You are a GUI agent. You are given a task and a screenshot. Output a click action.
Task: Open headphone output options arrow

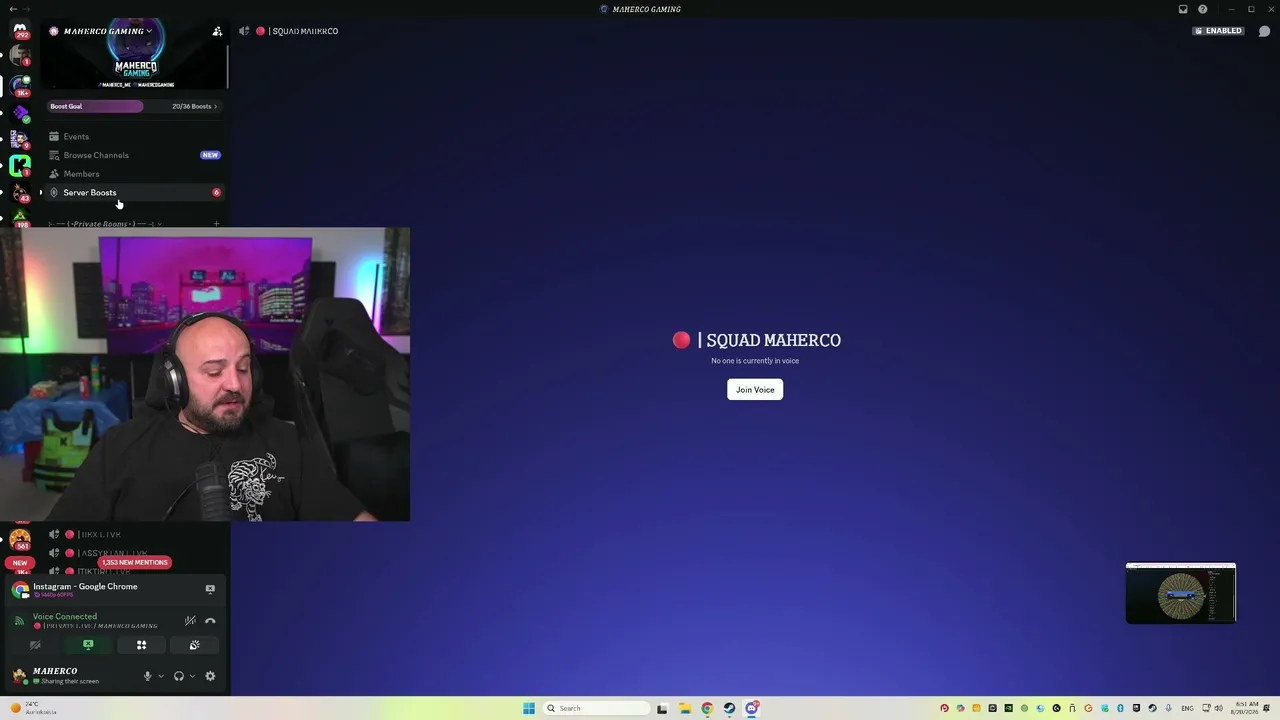192,676
